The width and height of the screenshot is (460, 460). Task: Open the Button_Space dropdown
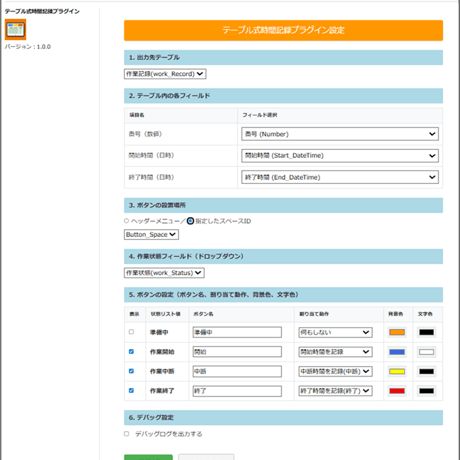pos(151,235)
